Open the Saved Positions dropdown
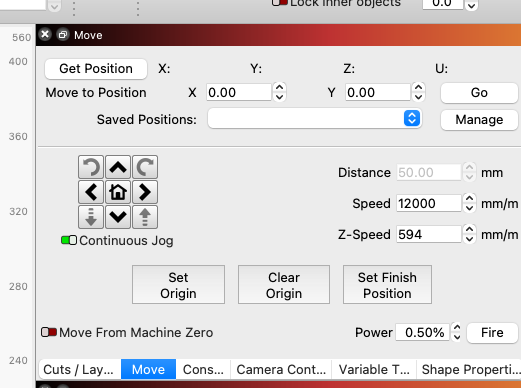The height and width of the screenshot is (388, 521). click(314, 118)
